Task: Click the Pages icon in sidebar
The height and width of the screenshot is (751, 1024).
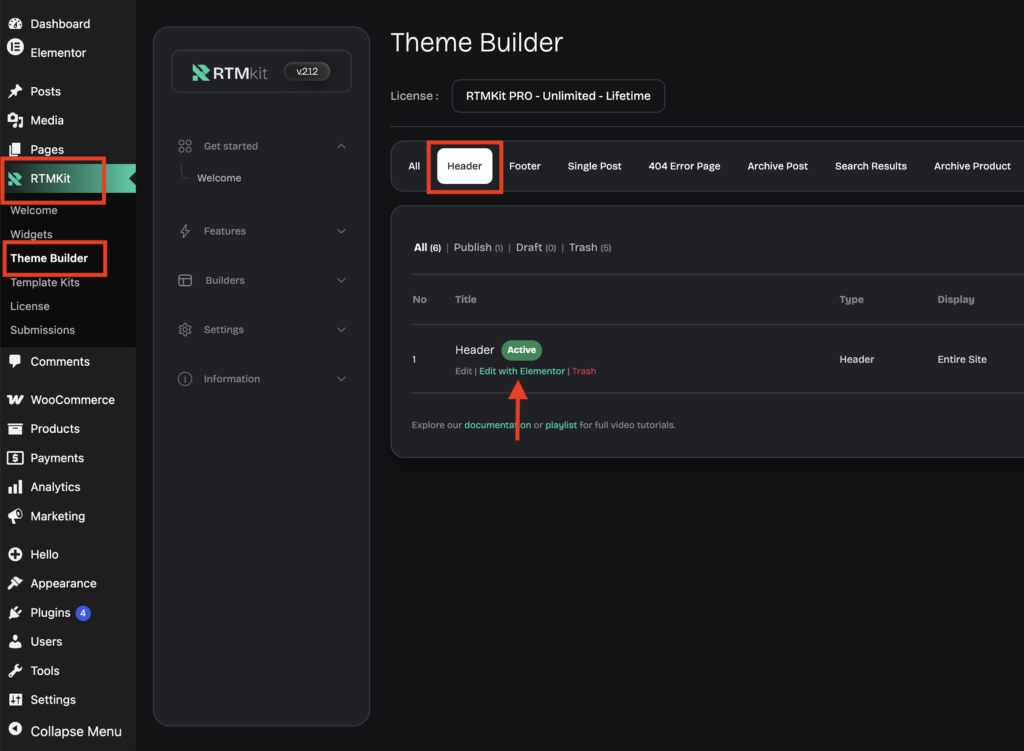Action: point(15,149)
